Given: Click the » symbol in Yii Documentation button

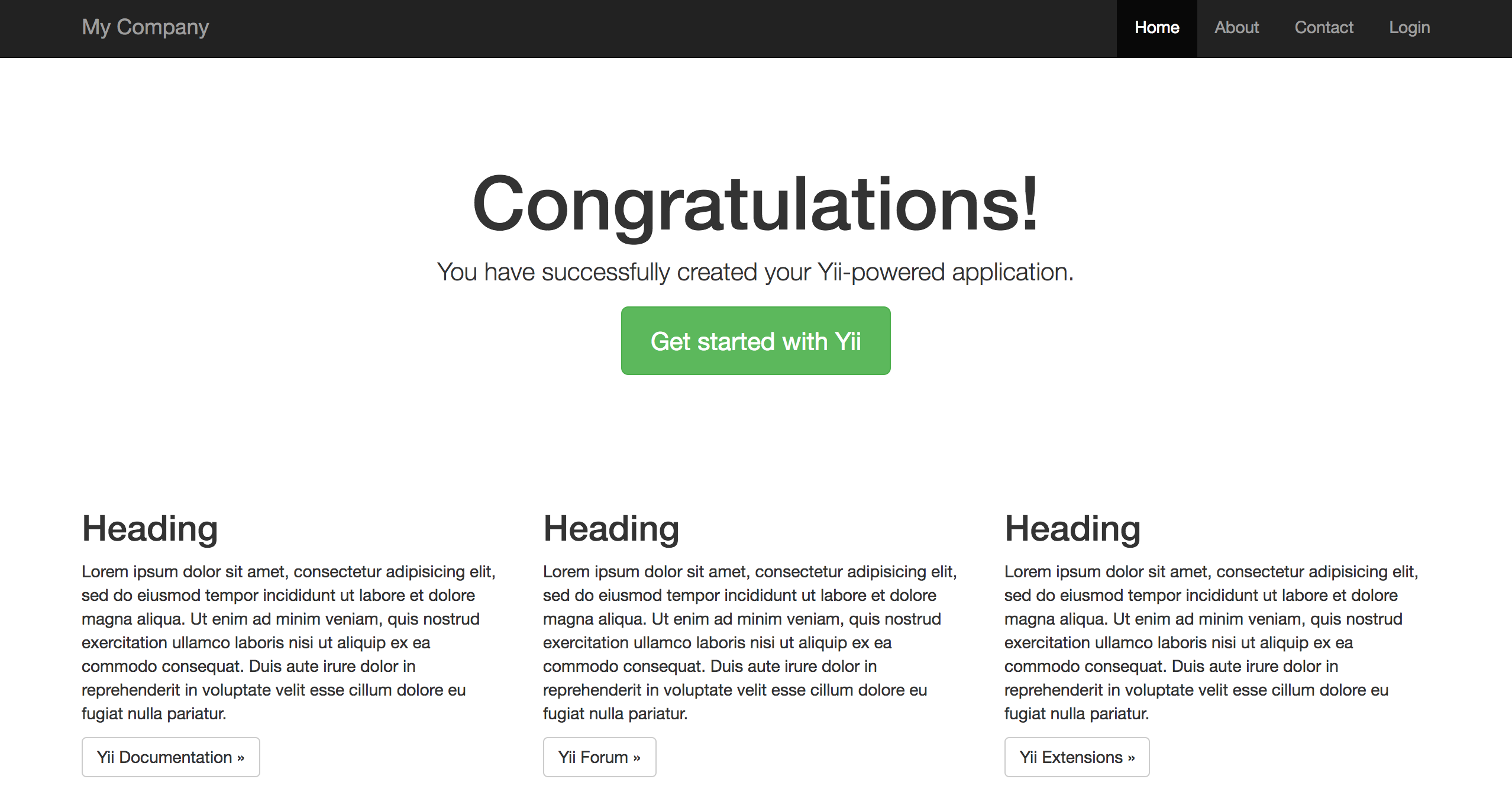Looking at the screenshot, I should pos(241,758).
